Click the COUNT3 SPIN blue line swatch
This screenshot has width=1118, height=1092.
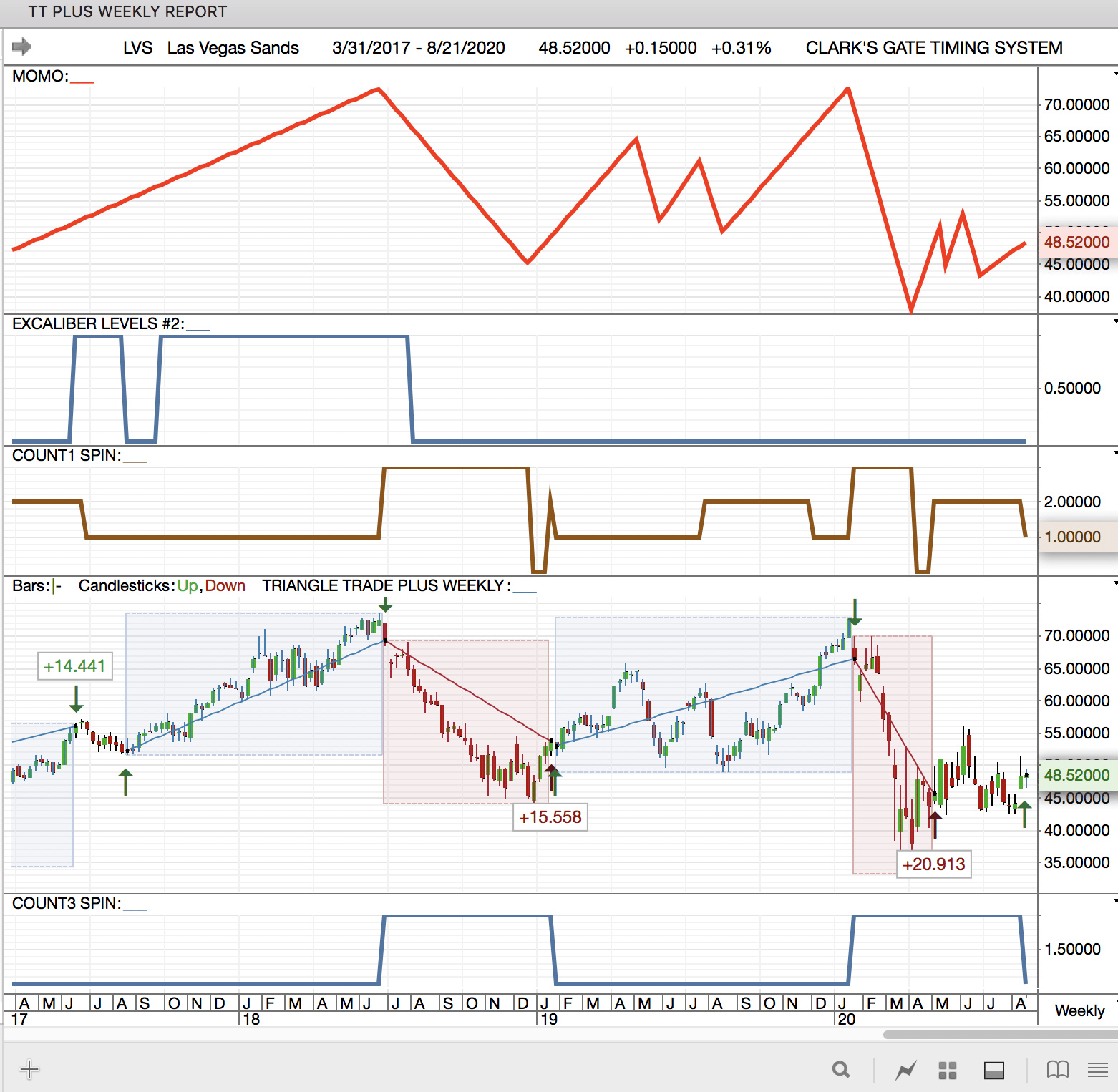click(135, 909)
